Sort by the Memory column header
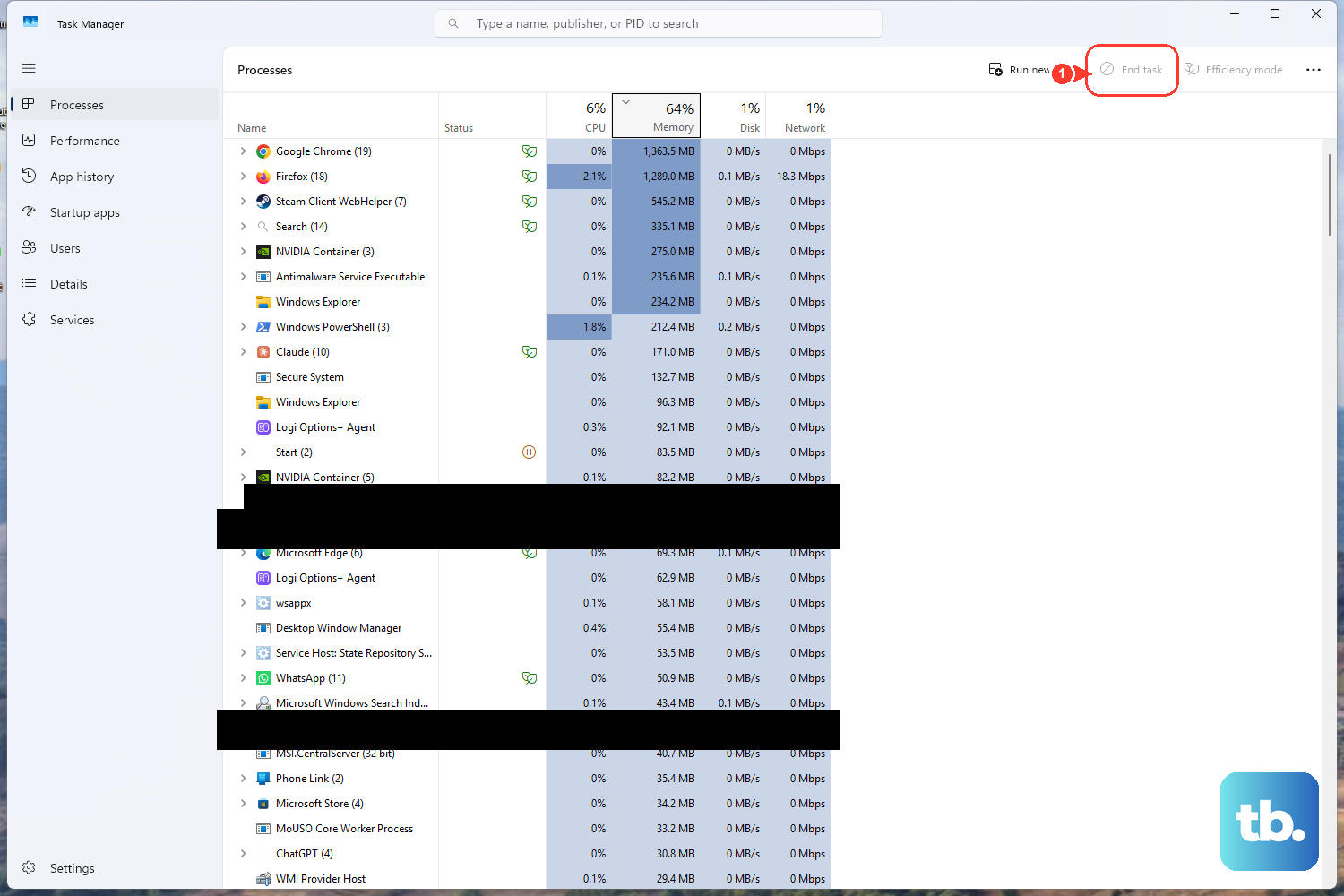The height and width of the screenshot is (896, 1344). [656, 116]
